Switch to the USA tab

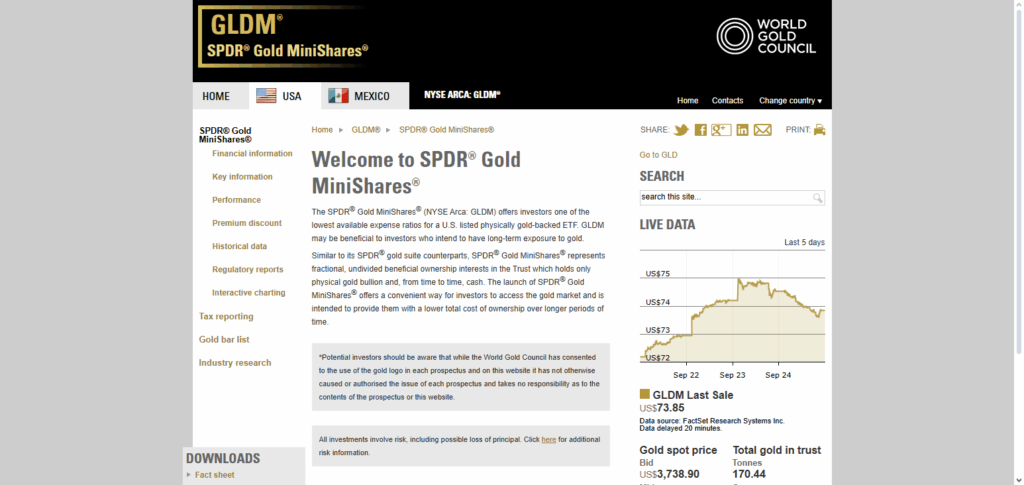tap(285, 96)
